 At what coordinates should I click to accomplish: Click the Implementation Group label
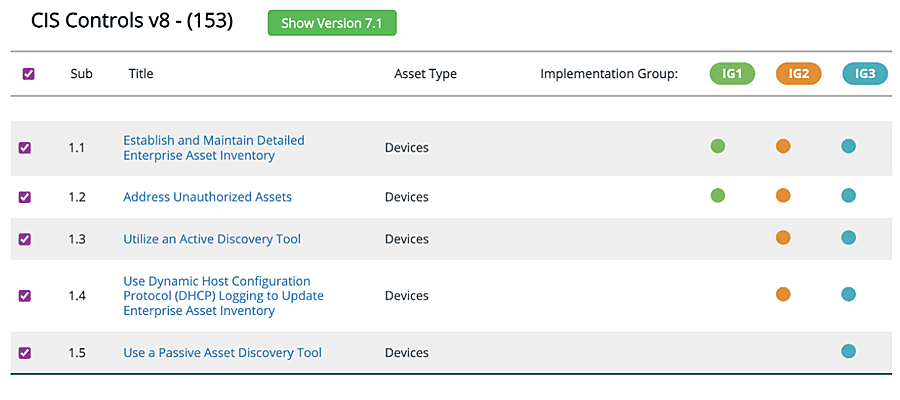pyautogui.click(x=610, y=74)
